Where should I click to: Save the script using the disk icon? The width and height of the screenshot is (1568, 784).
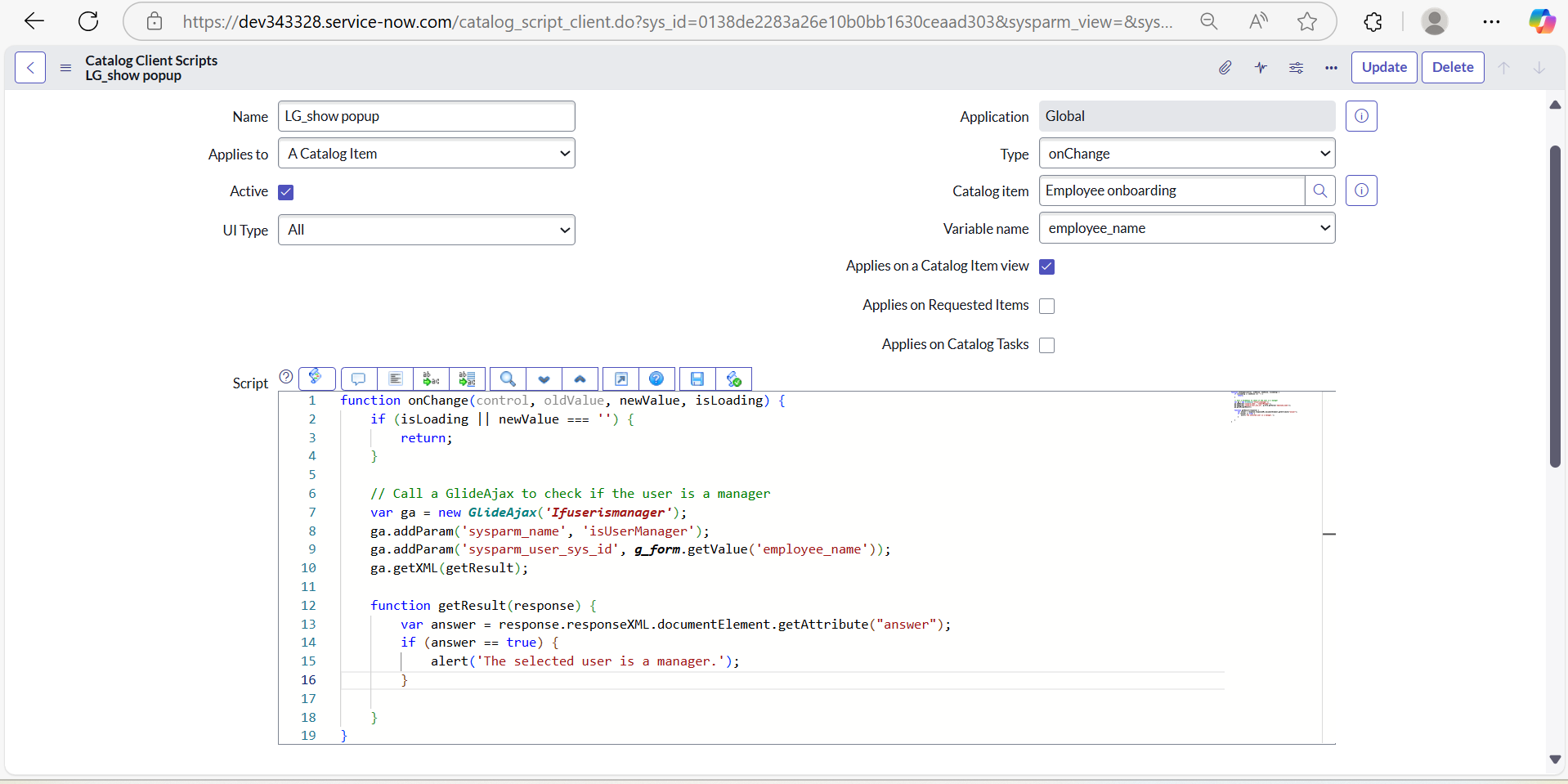697,379
